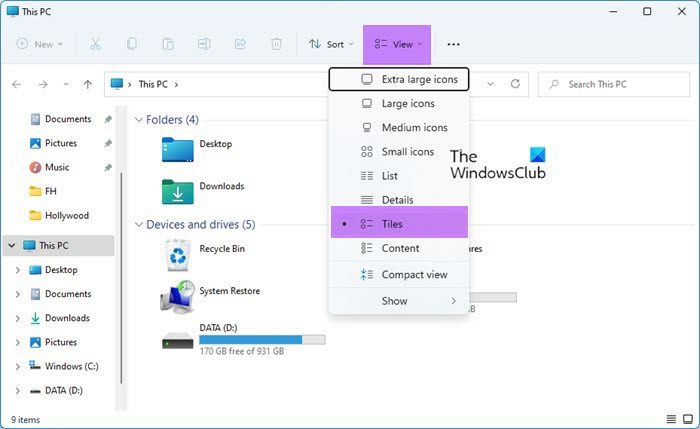Click the monitor icon in address bar
Screen dimensions: 700x429
(x=117, y=84)
